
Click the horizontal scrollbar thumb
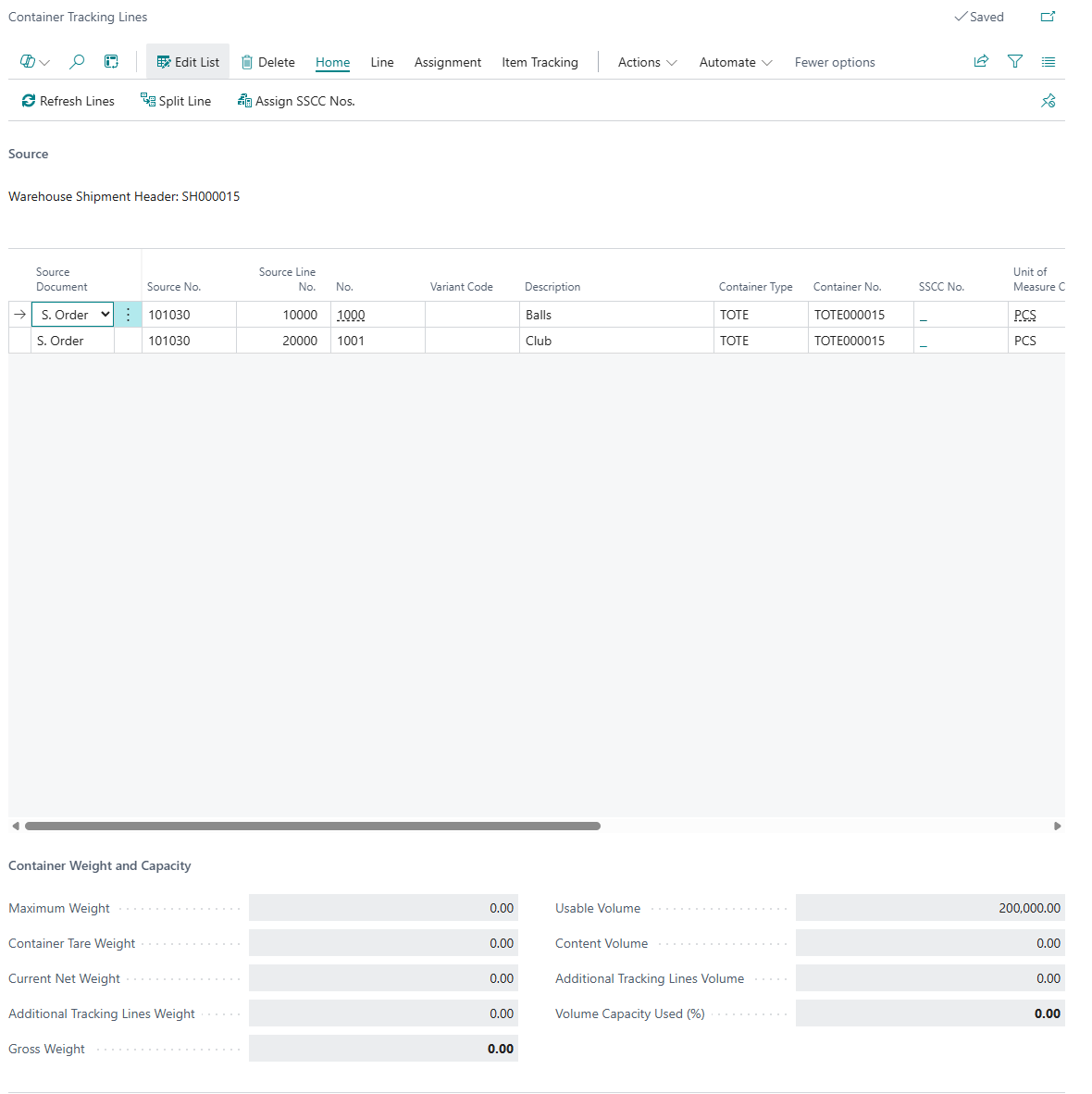tap(312, 826)
